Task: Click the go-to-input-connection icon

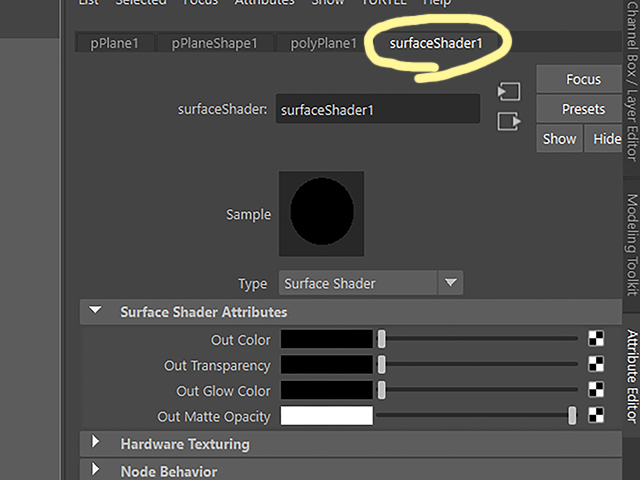Action: 509,91
